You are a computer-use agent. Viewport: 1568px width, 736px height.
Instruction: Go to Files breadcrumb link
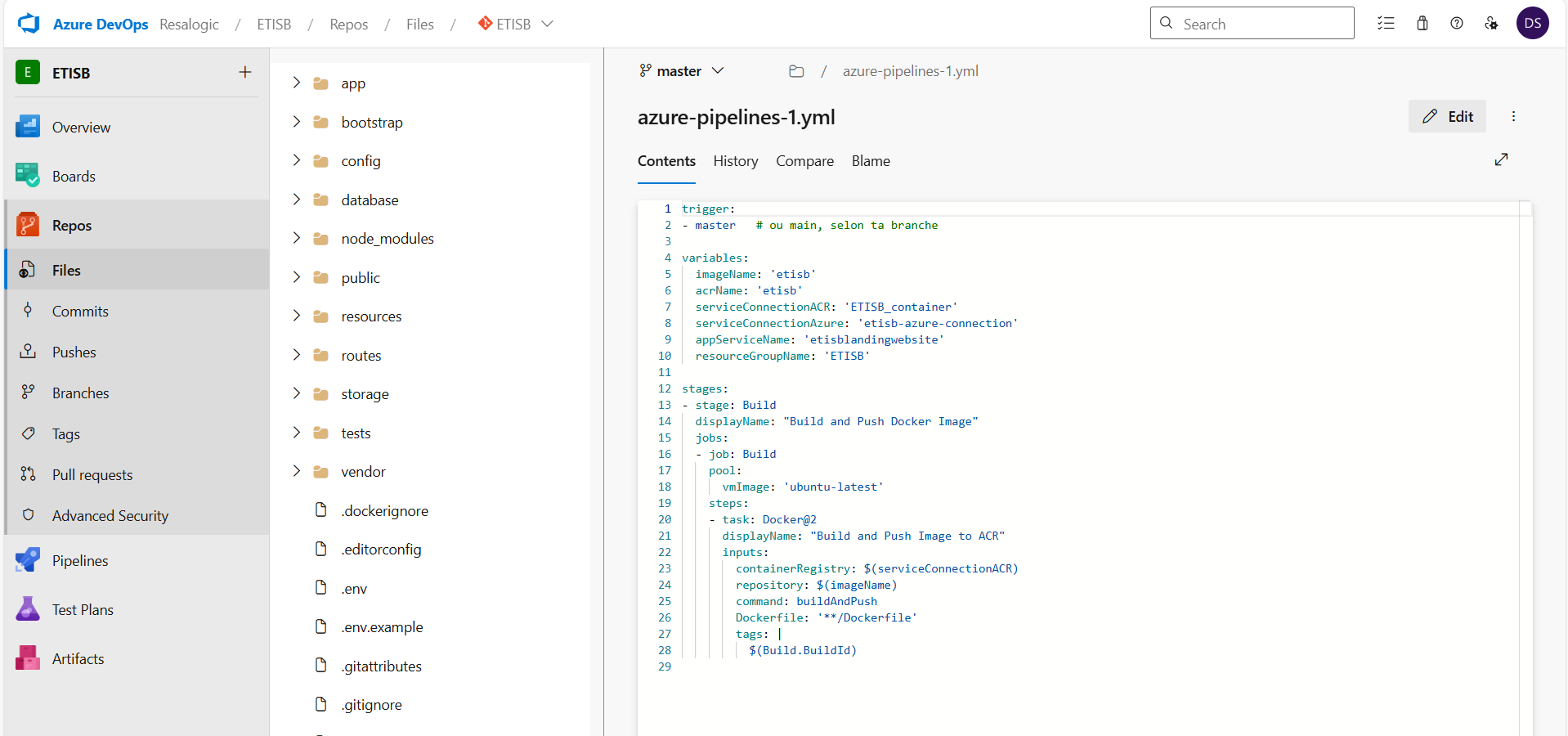coord(420,25)
